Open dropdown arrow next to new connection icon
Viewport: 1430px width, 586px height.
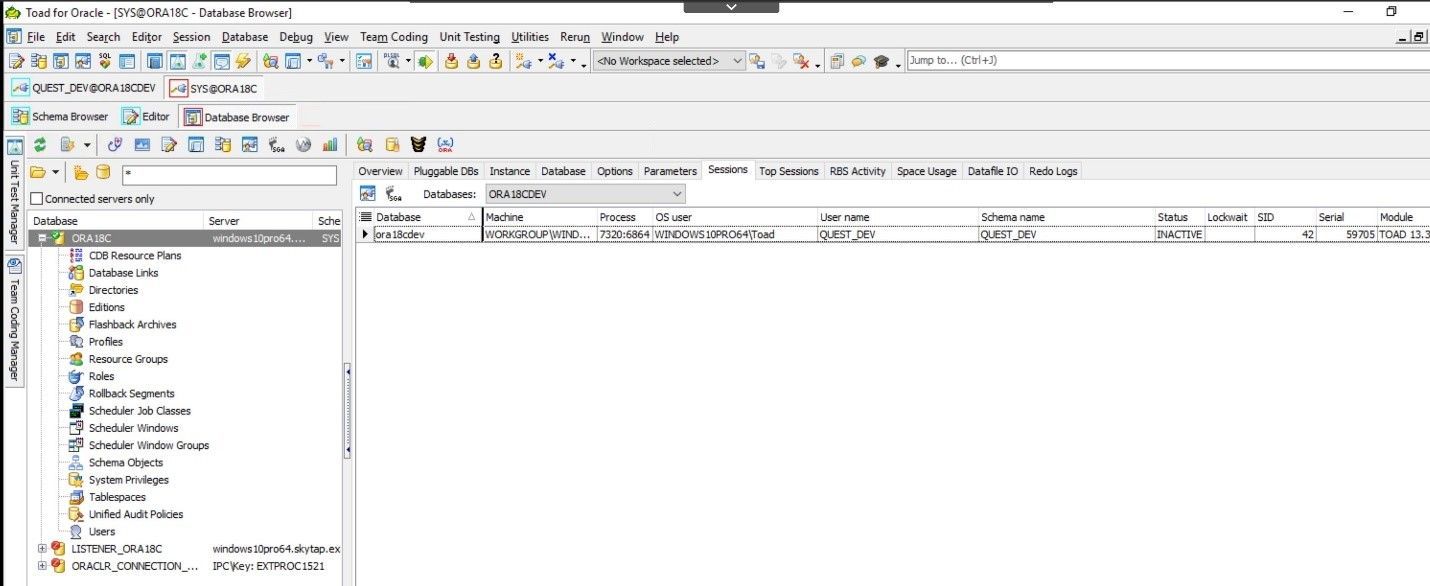point(540,60)
